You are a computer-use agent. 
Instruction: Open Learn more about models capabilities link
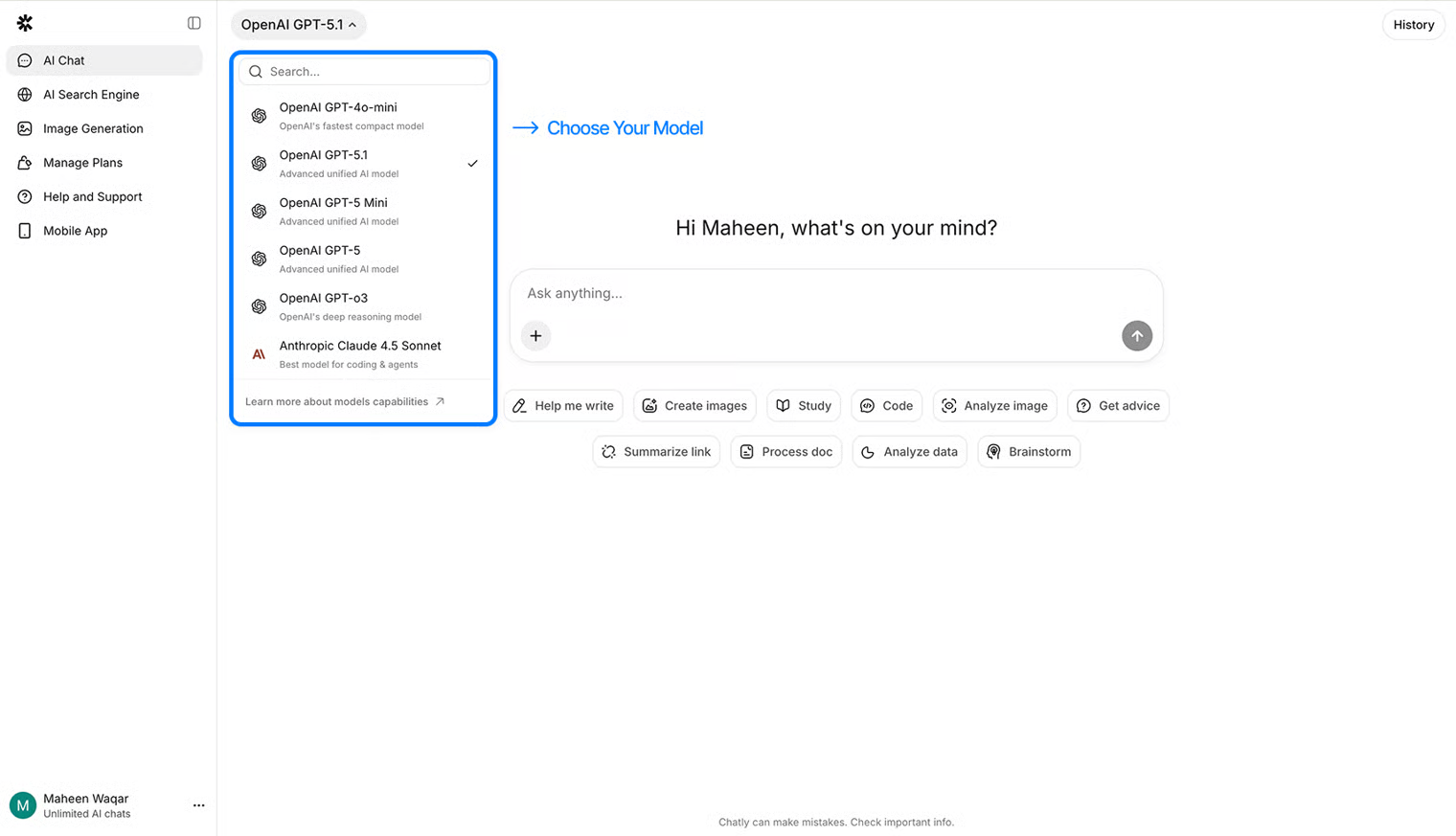click(345, 402)
